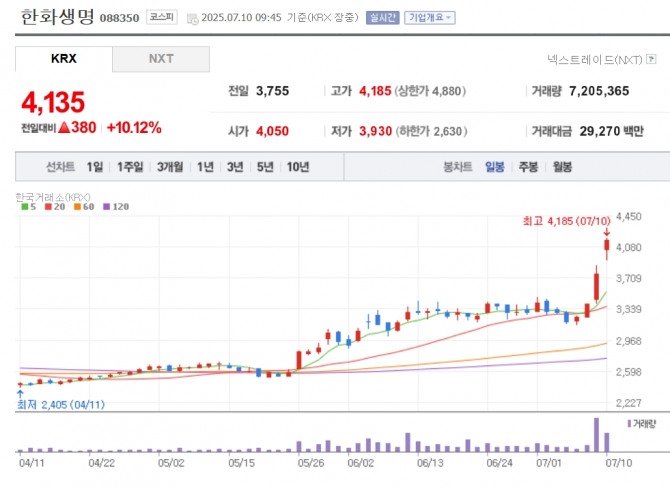Click the purple 120-day moving average legend
Viewport: 670px width, 489px height.
tap(116, 207)
